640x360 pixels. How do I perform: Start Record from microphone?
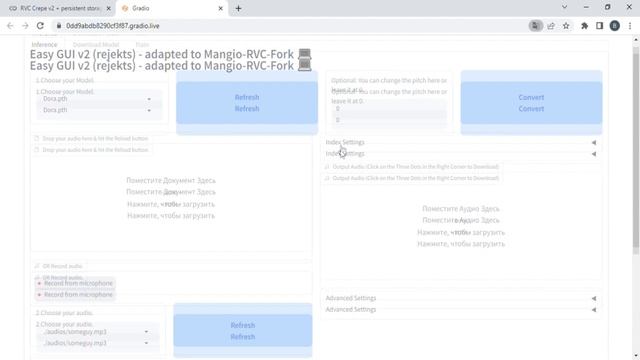click(x=75, y=289)
